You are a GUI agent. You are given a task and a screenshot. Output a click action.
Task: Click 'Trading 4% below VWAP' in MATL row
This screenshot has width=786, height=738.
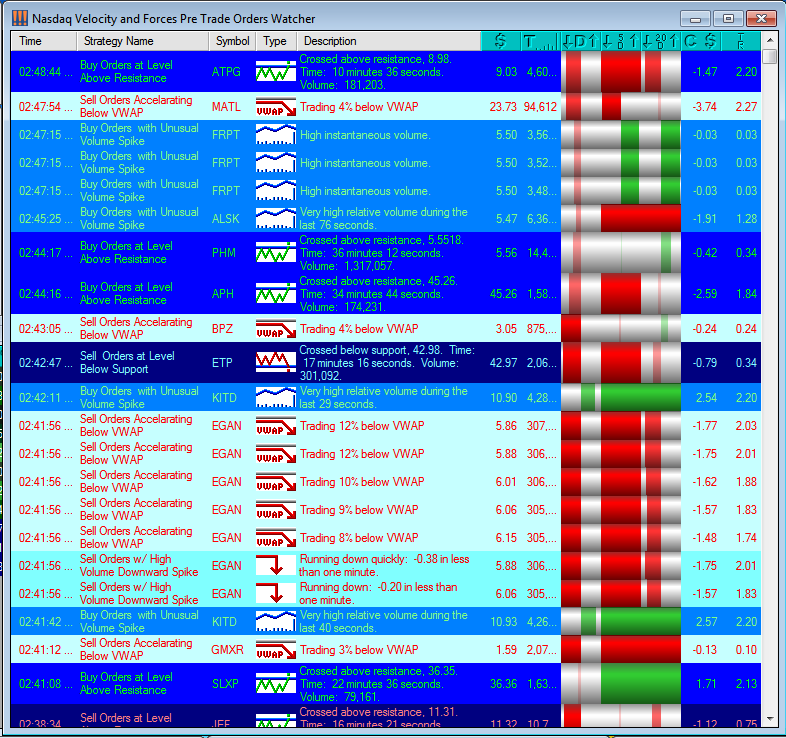tap(359, 107)
